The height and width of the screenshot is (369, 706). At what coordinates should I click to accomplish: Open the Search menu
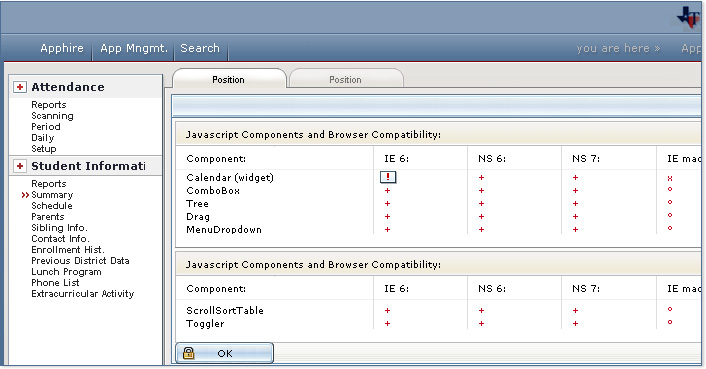200,48
